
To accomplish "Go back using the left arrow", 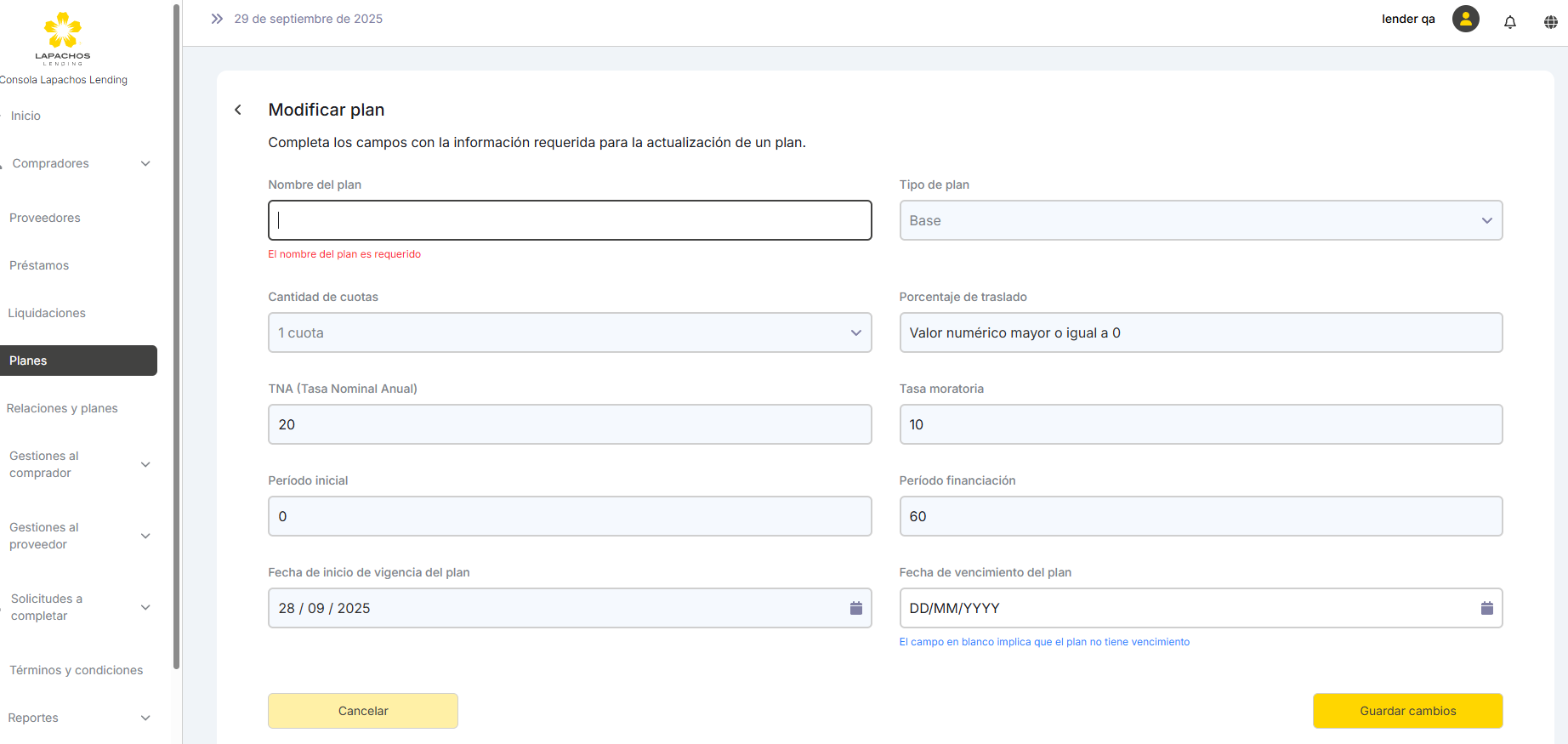I will 238,110.
